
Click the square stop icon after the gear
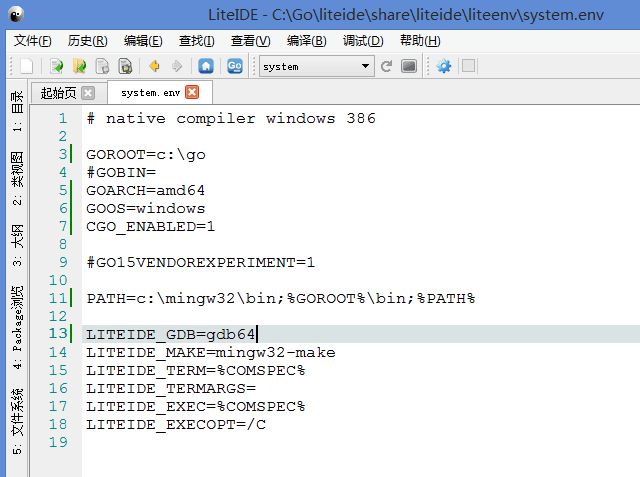469,66
